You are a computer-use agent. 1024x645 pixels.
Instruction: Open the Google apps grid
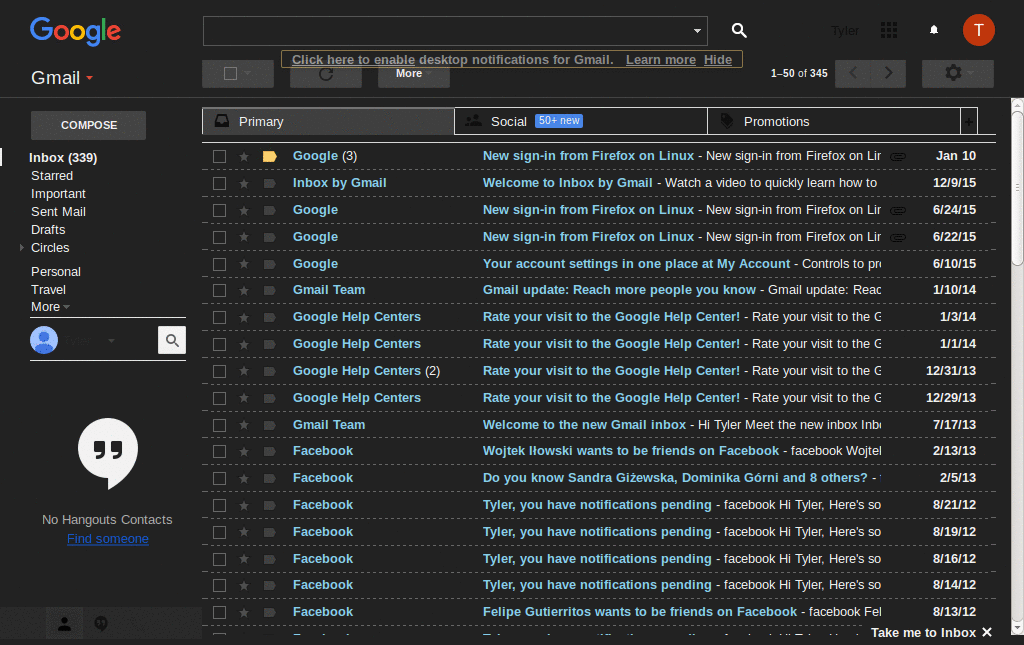pyautogui.click(x=888, y=30)
